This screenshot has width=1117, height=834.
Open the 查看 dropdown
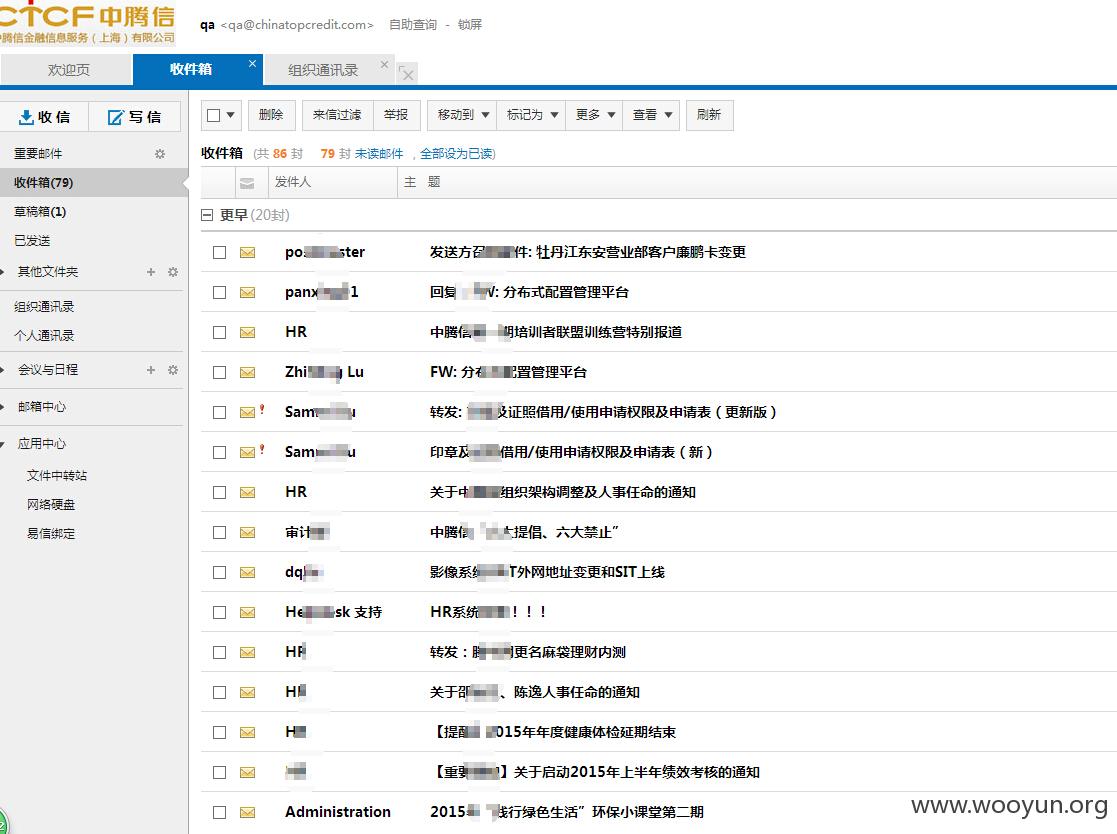pos(651,115)
